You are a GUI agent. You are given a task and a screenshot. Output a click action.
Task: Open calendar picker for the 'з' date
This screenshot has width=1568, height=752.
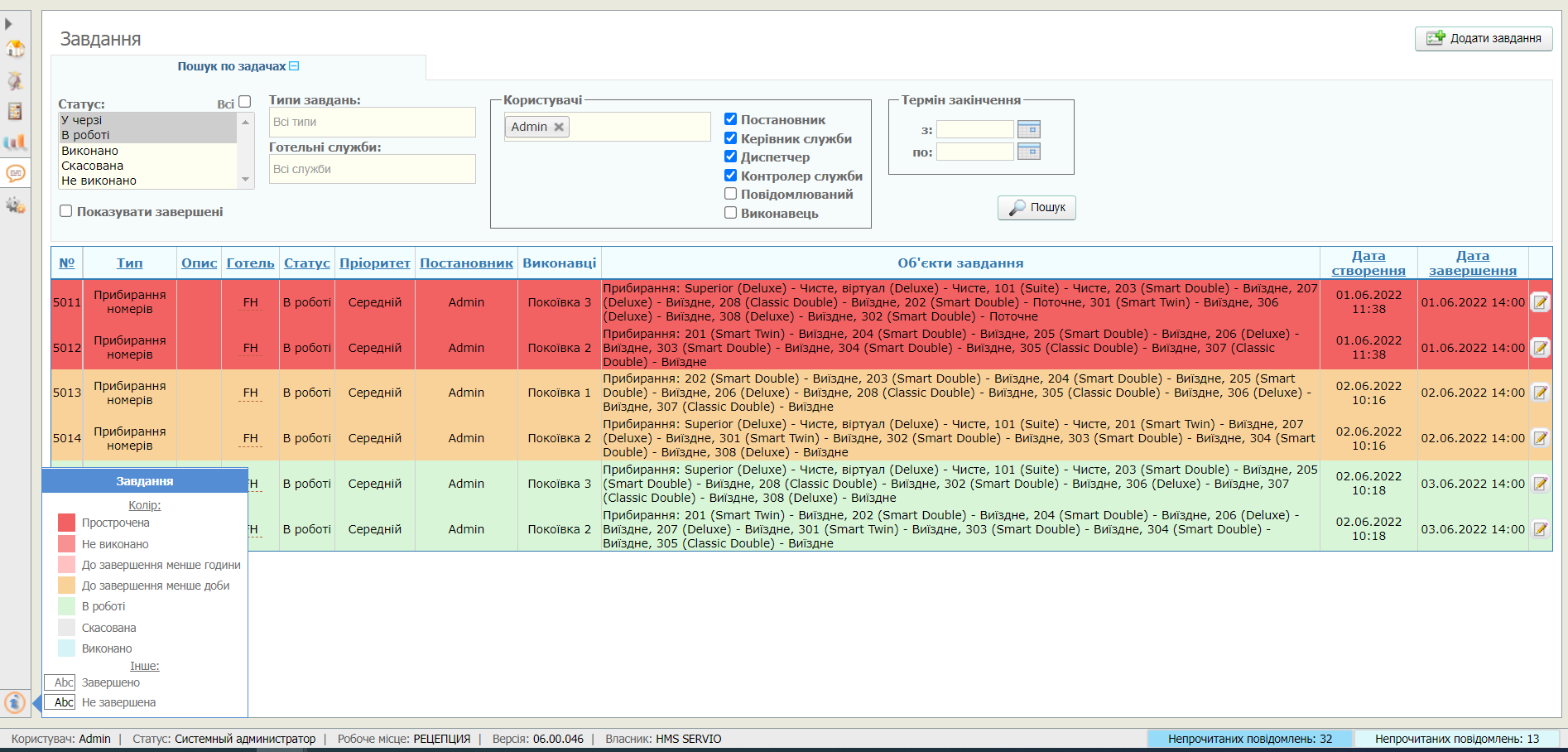1028,129
